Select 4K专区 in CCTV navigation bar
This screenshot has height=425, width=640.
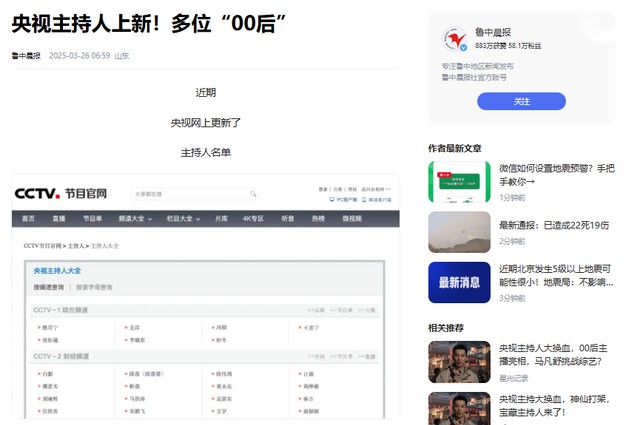(253, 219)
